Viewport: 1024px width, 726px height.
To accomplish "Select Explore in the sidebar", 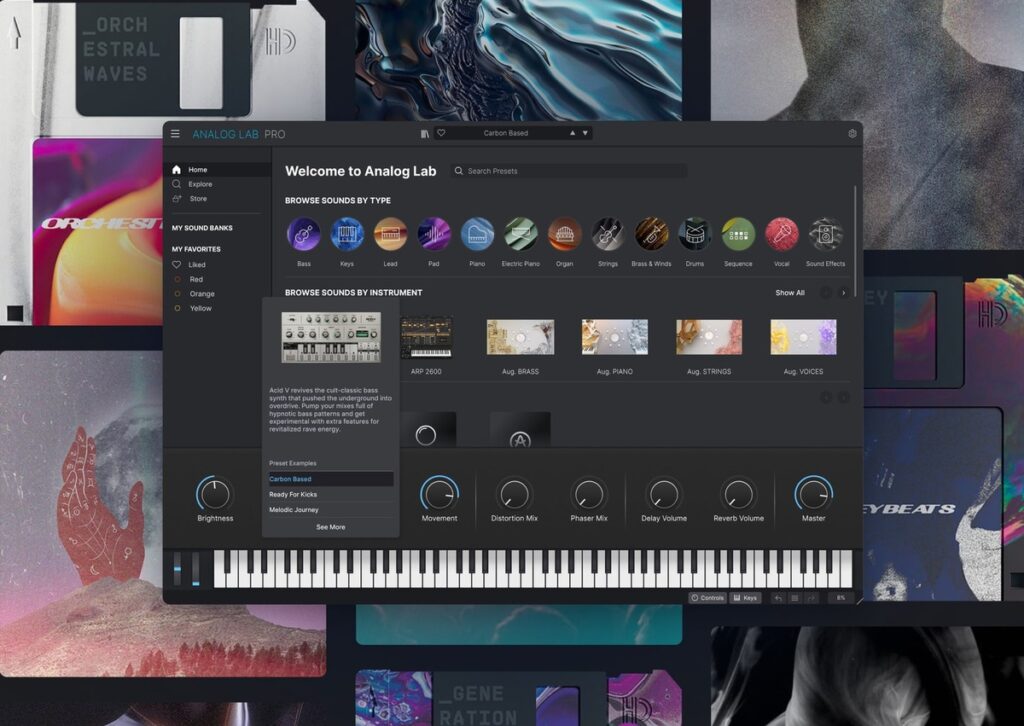I will pos(200,184).
